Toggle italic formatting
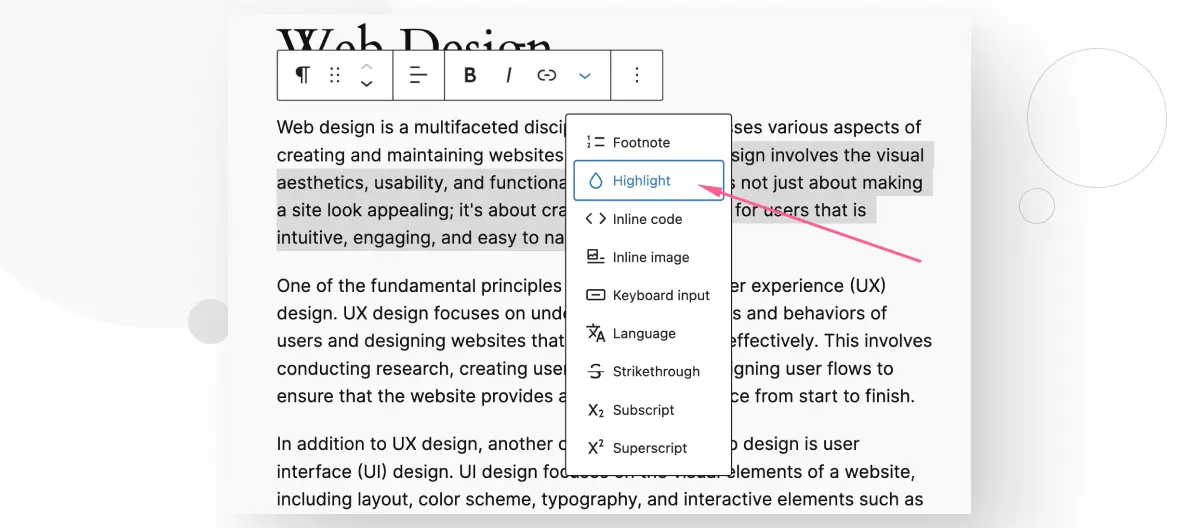 point(508,75)
